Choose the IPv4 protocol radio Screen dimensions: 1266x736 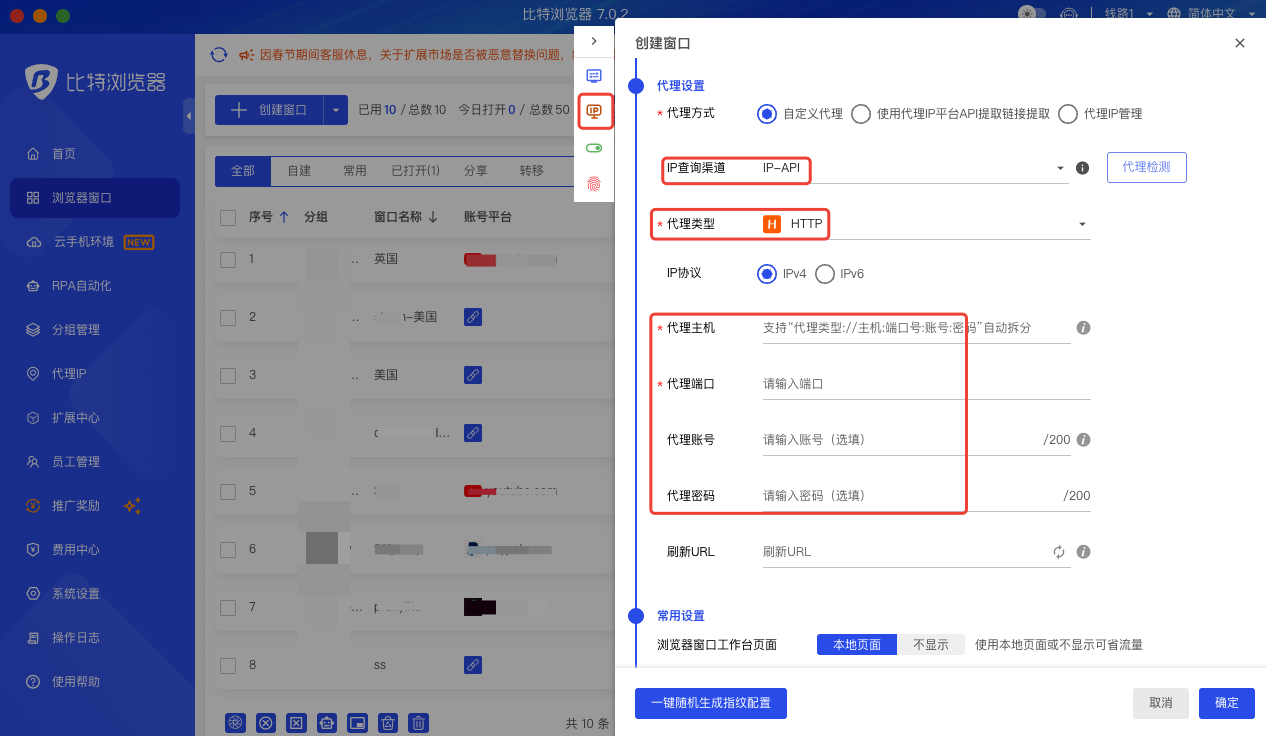point(767,274)
